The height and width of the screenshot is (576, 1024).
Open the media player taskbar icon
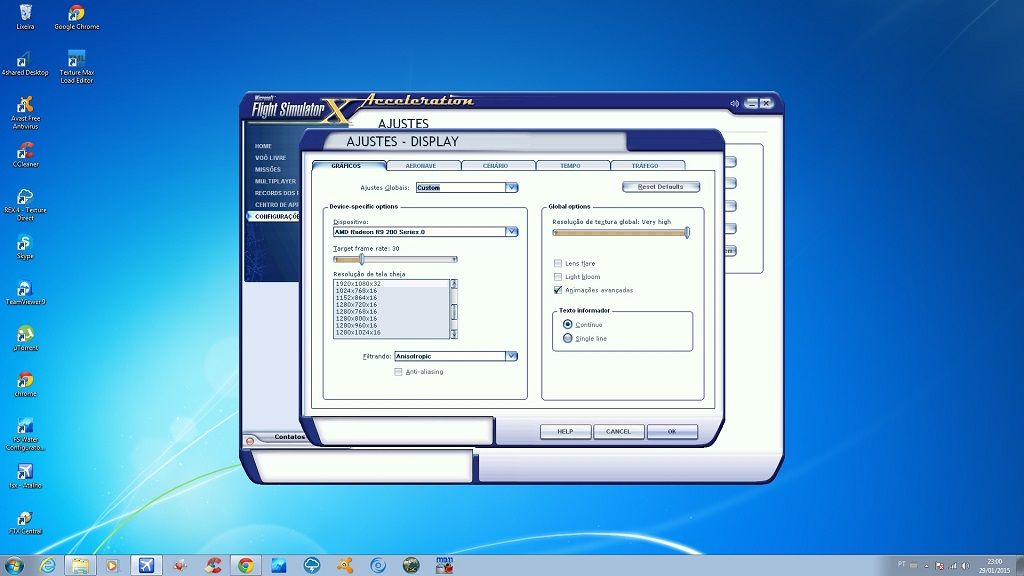click(112, 566)
